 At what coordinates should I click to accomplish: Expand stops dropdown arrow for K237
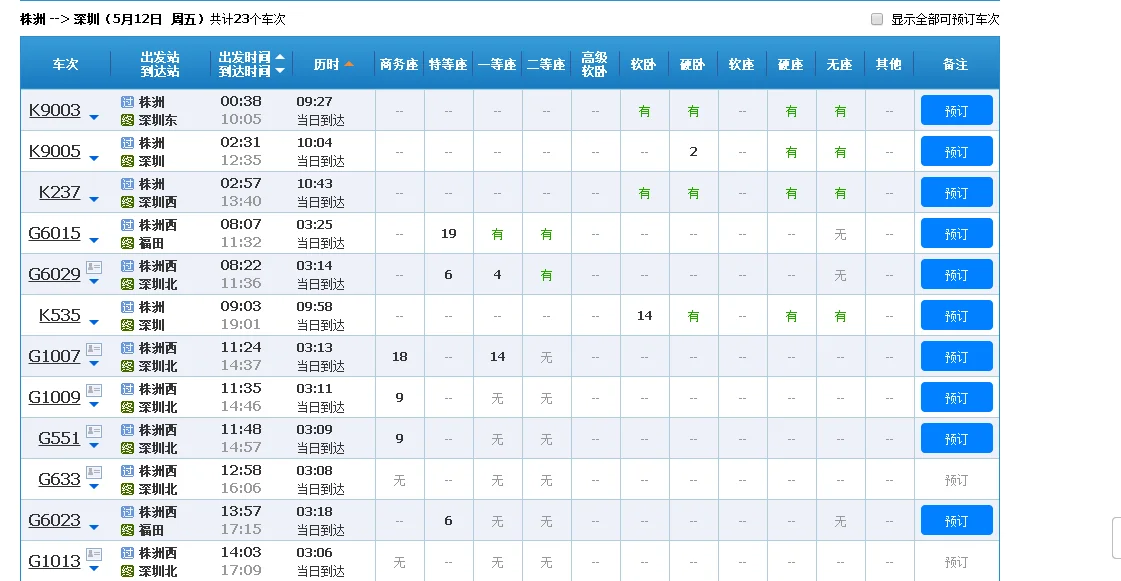[x=94, y=199]
